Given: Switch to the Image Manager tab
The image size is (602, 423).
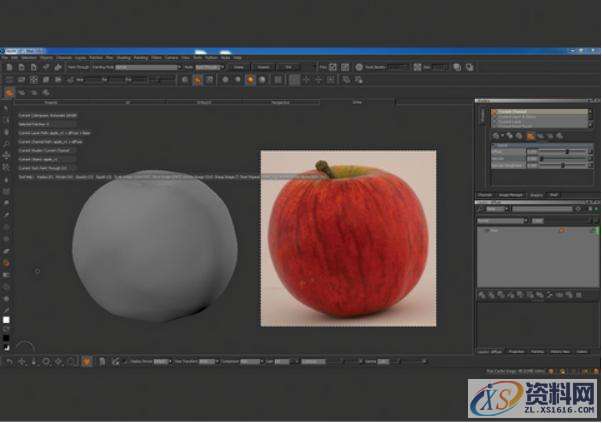Looking at the screenshot, I should 511,194.
